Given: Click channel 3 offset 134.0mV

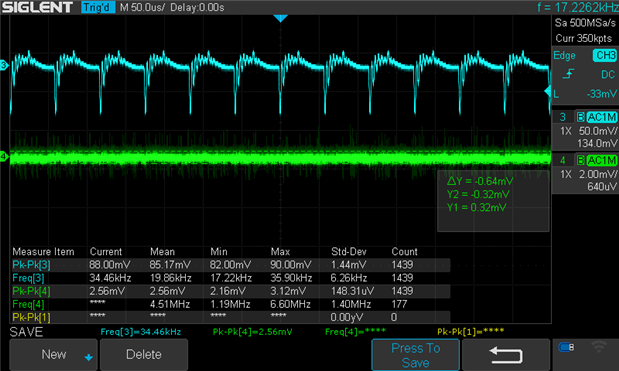Looking at the screenshot, I should click(x=597, y=143).
